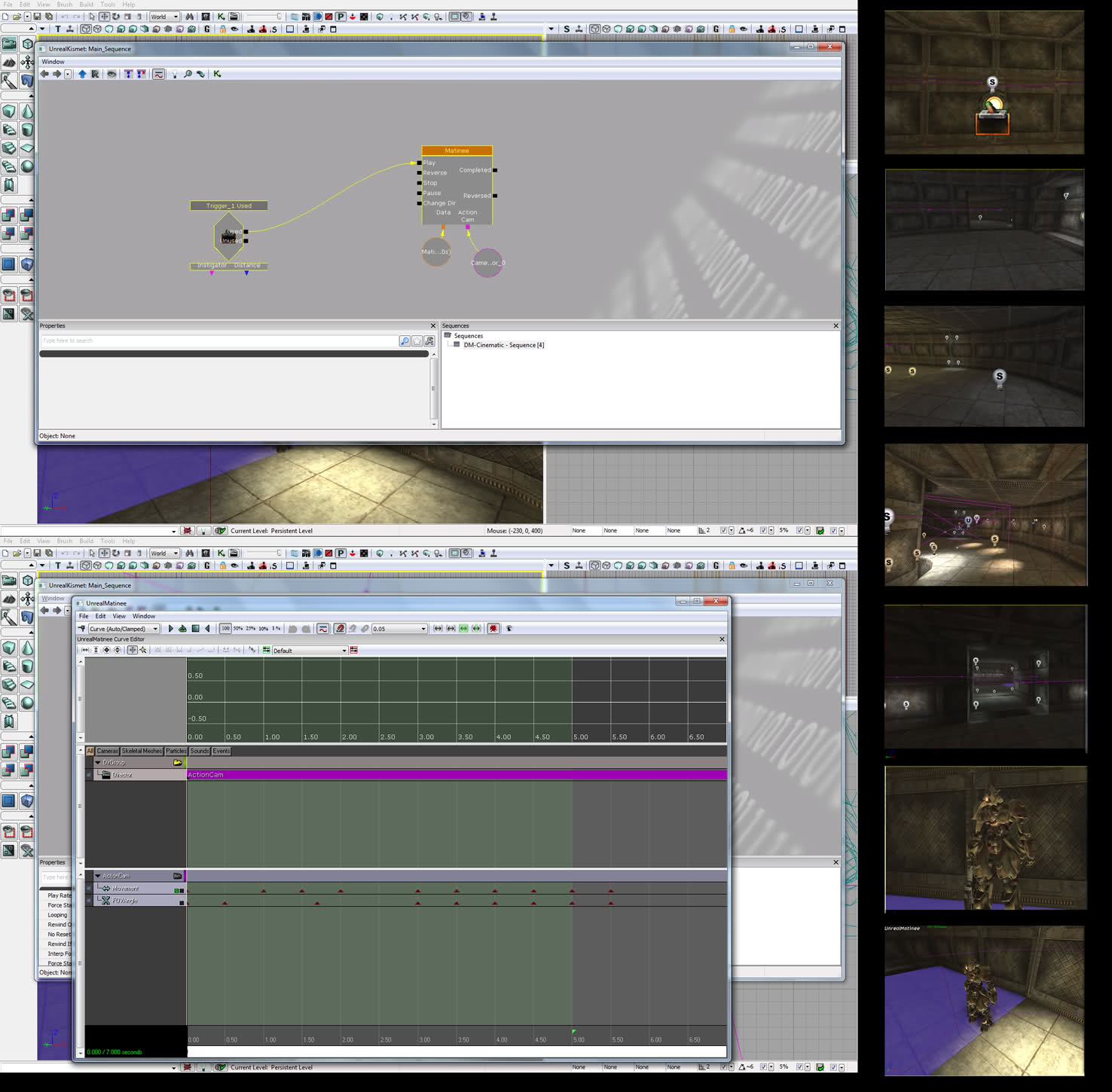Switch to the Skeletal Meshes group tab

pyautogui.click(x=142, y=751)
